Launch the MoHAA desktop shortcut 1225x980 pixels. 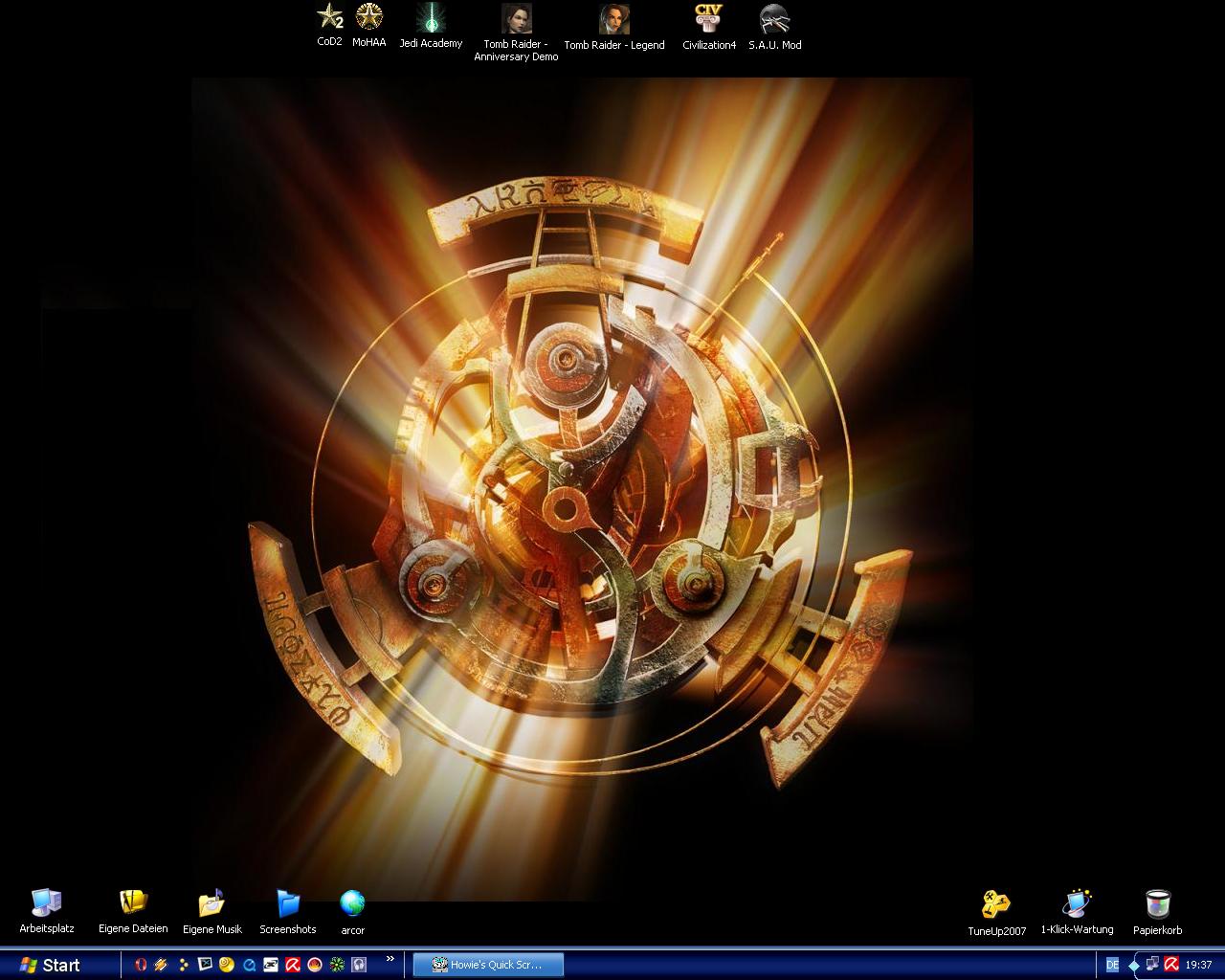click(x=369, y=25)
